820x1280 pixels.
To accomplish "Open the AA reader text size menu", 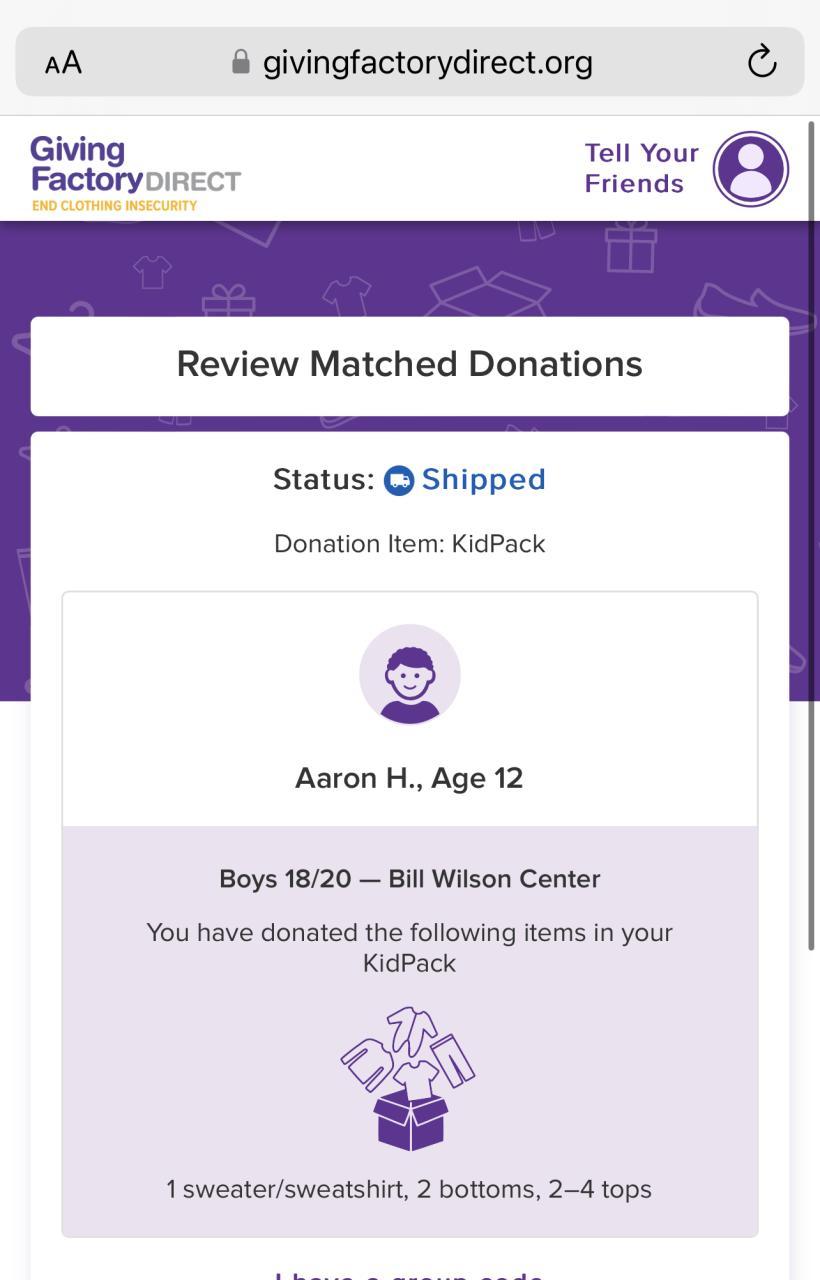I will click(x=63, y=63).
